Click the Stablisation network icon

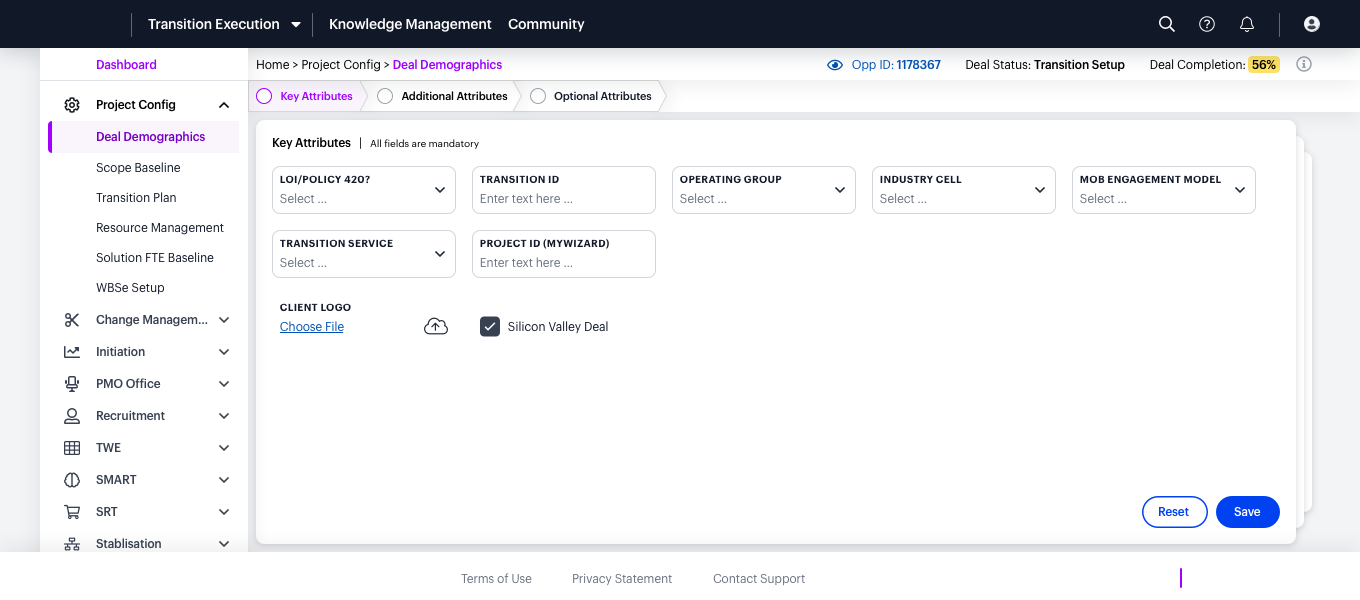(x=72, y=544)
